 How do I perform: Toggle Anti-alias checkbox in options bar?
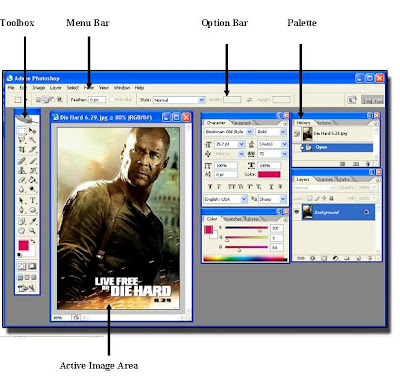112,99
